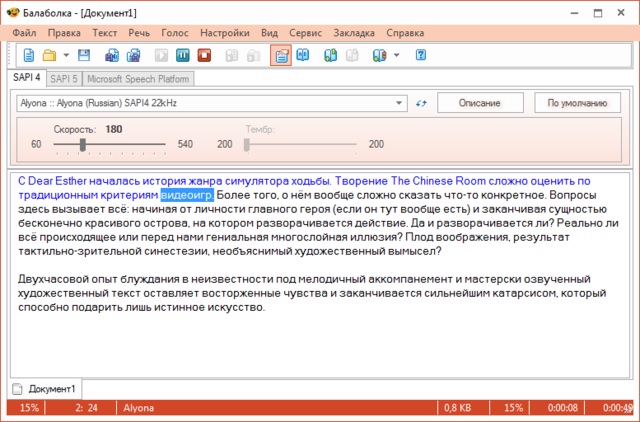Image resolution: width=640 pixels, height=422 pixels.
Task: Expand the arrow left of the help icon
Action: pyautogui.click(x=396, y=54)
